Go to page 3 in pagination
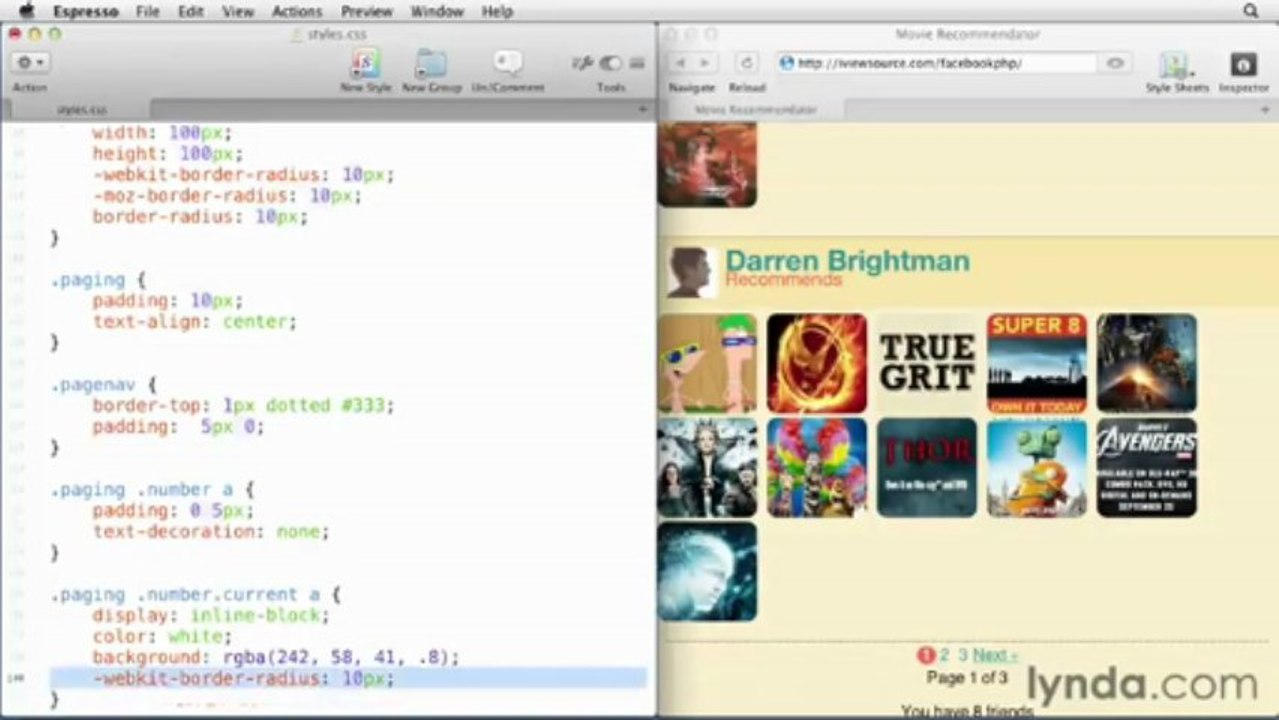 (962, 655)
